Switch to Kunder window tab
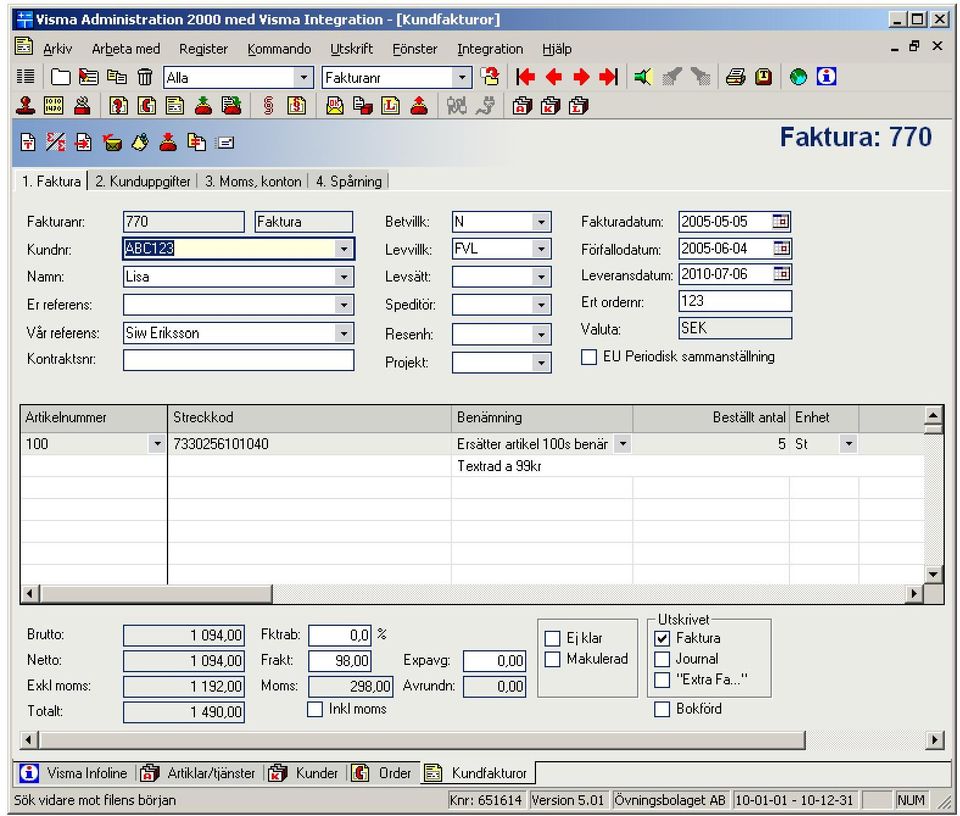Image resolution: width=960 pixels, height=816 pixels. coord(304,773)
